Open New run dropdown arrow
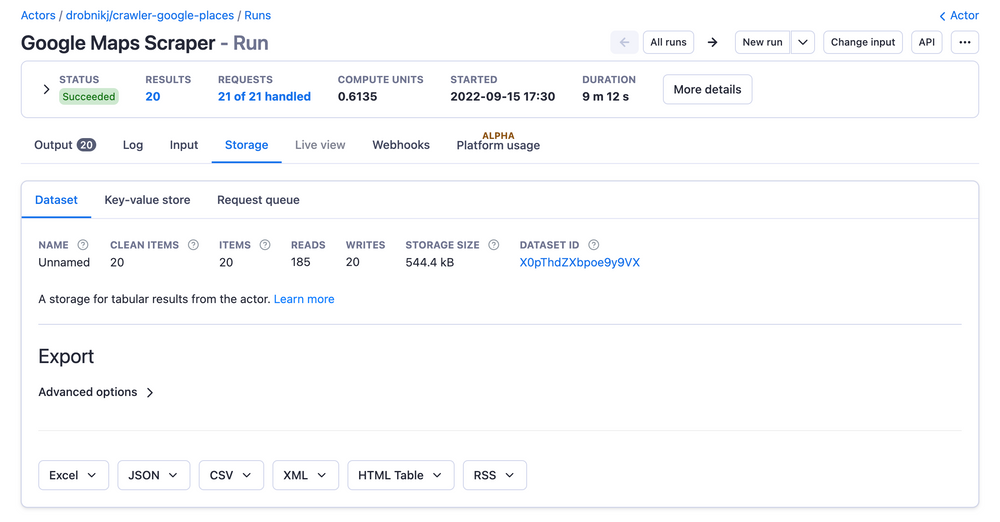This screenshot has height=522, width=1000. pos(803,42)
